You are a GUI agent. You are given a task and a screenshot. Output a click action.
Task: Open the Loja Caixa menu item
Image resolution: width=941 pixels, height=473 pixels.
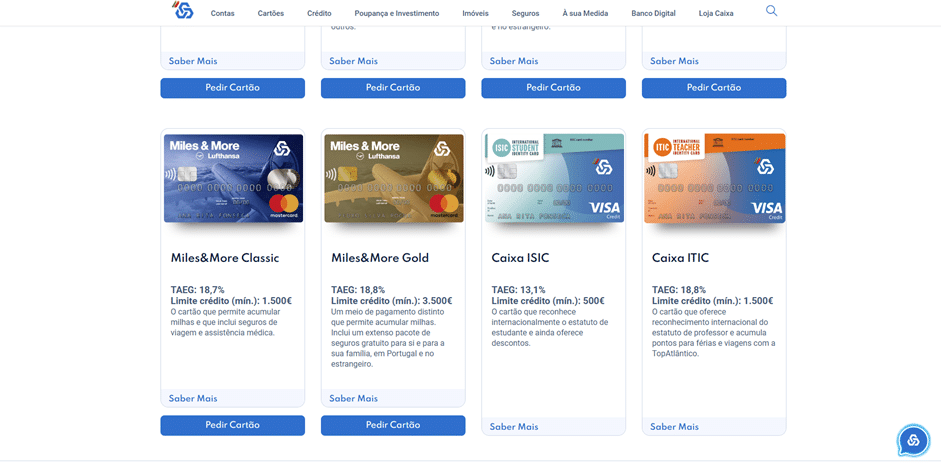coord(716,14)
